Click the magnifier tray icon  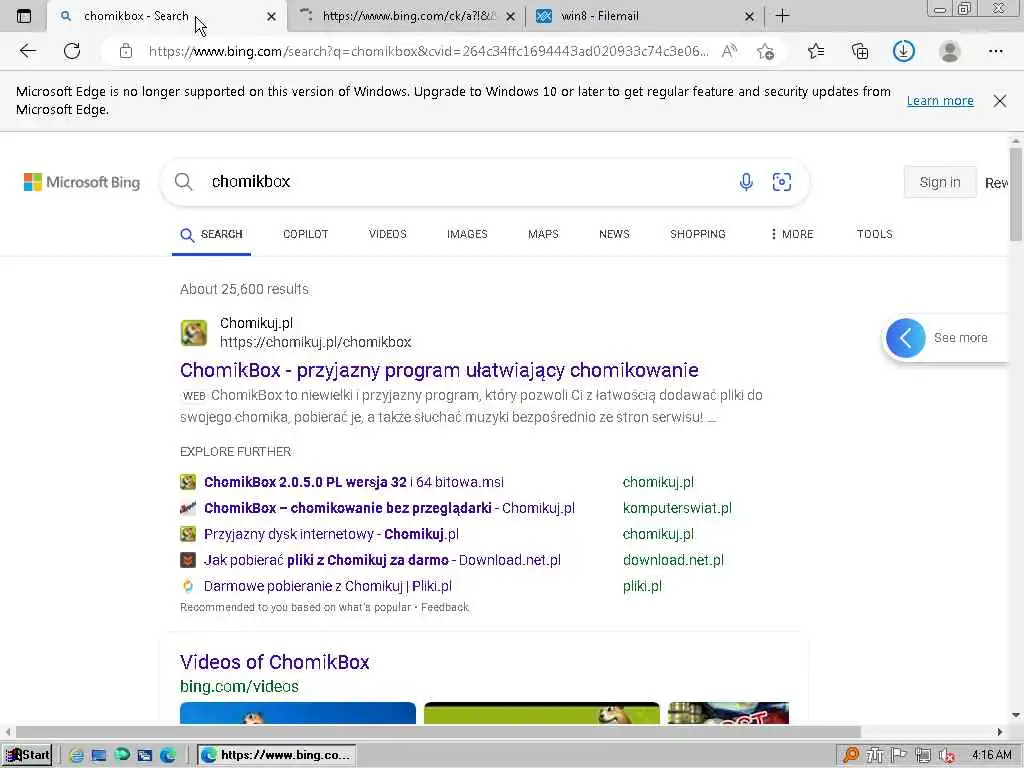pos(850,756)
